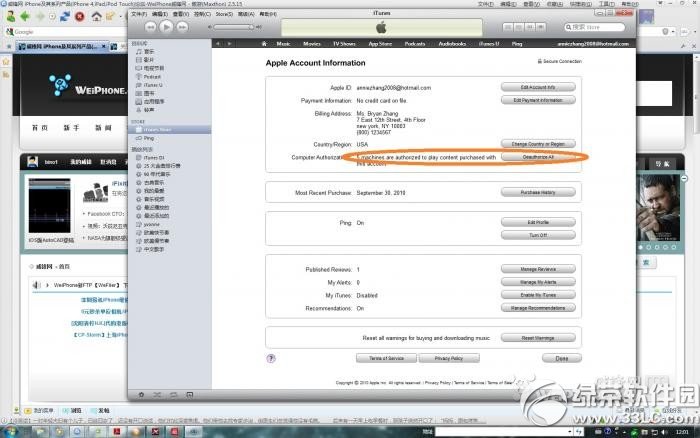Open Privacy Policy
The height and width of the screenshot is (438, 700).
[449, 358]
